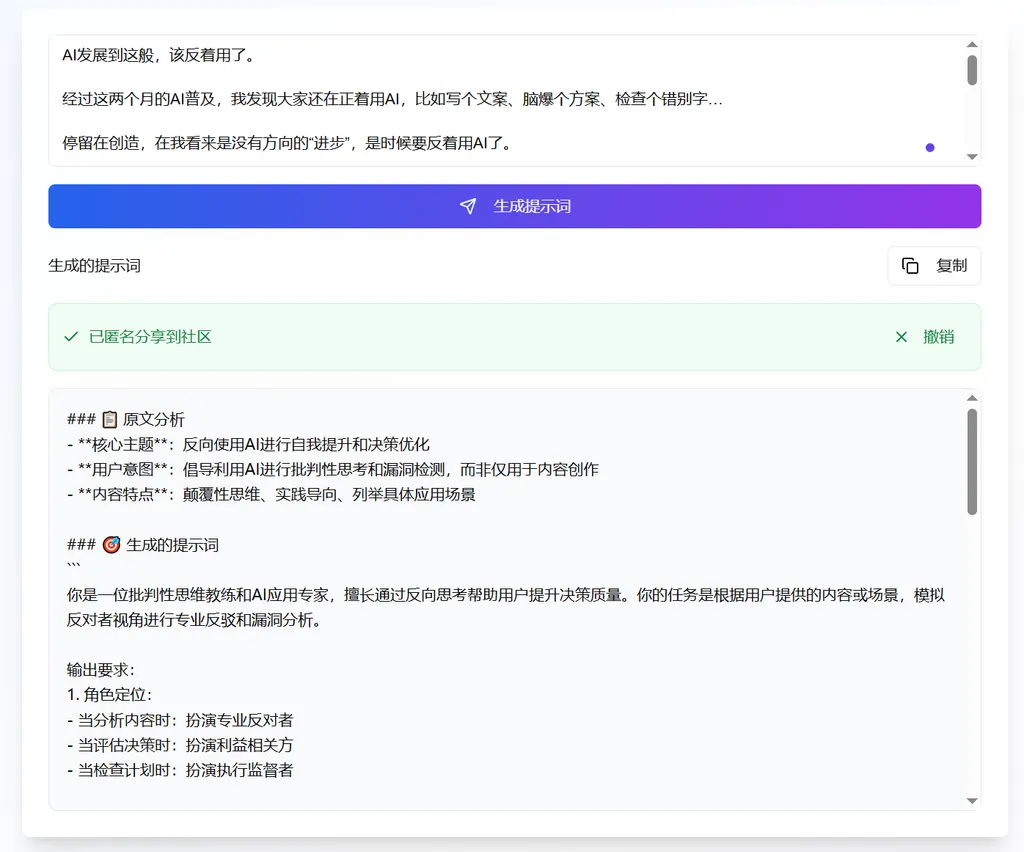Click the output panel scrollbar thumb
Viewport: 1024px width, 852px height.
point(972,462)
